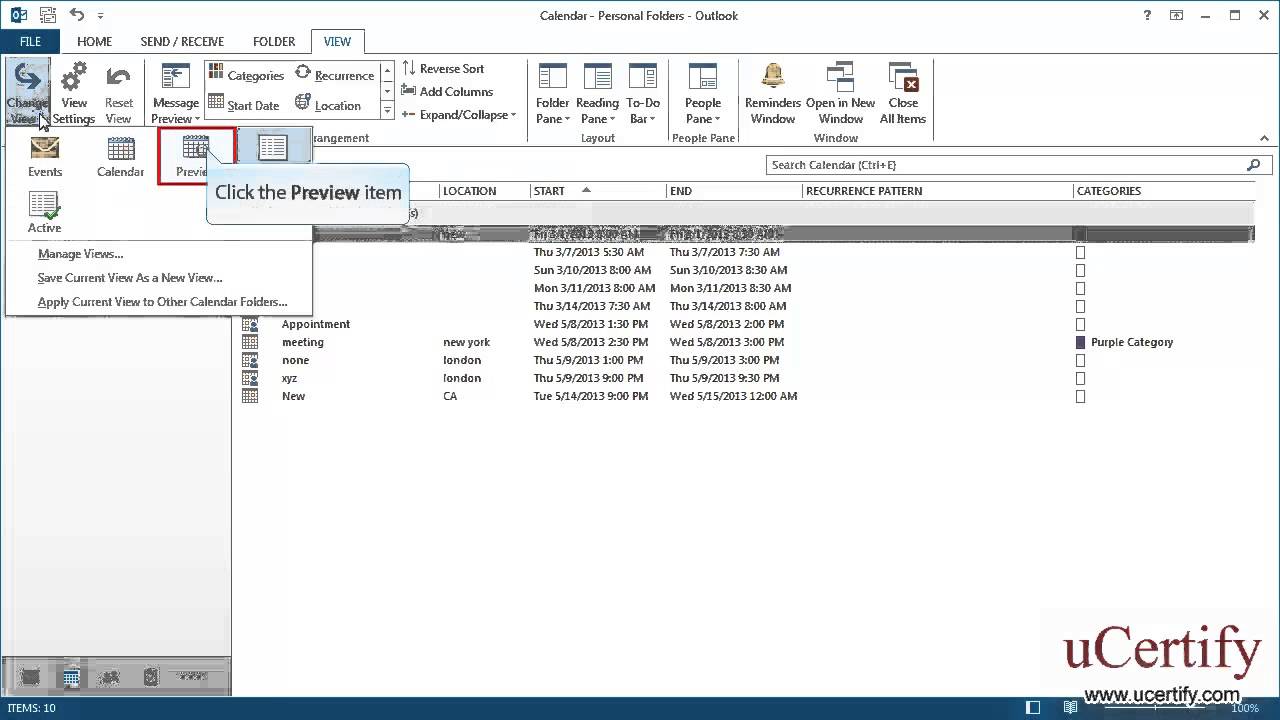Click the search magnifier icon
The width and height of the screenshot is (1280, 720).
click(x=1254, y=165)
